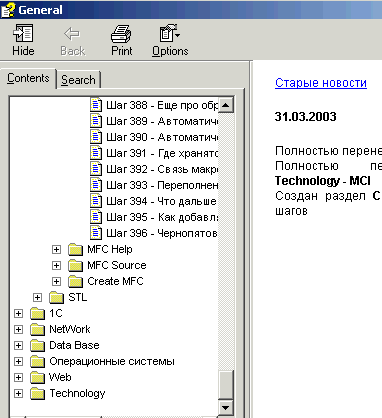Expand the Web node
The width and height of the screenshot is (382, 418).
(18, 377)
